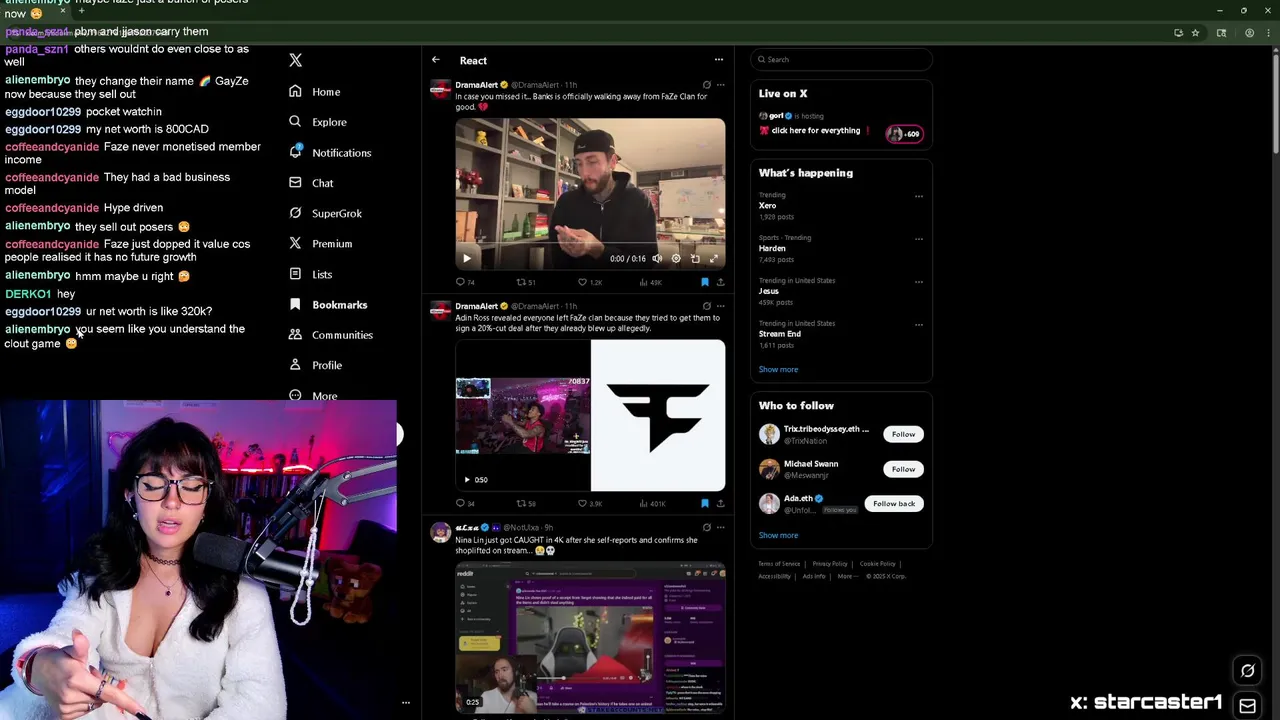The width and height of the screenshot is (1280, 720).
Task: Share the Adin Ross FaZe post
Action: [720, 503]
